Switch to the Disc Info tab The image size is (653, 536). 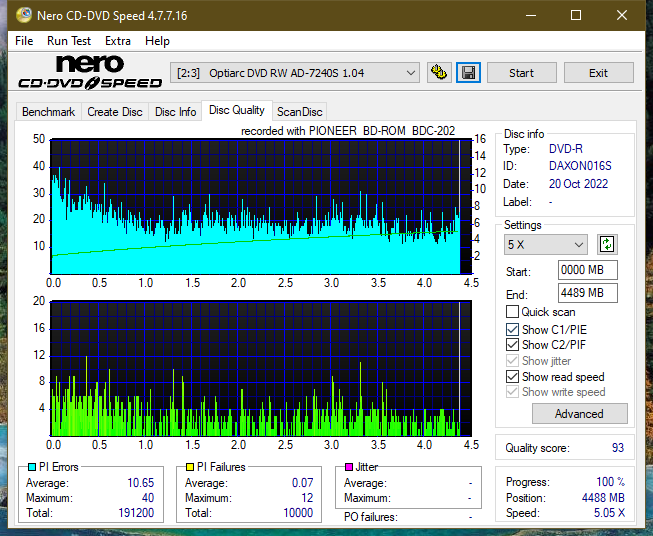coord(175,112)
